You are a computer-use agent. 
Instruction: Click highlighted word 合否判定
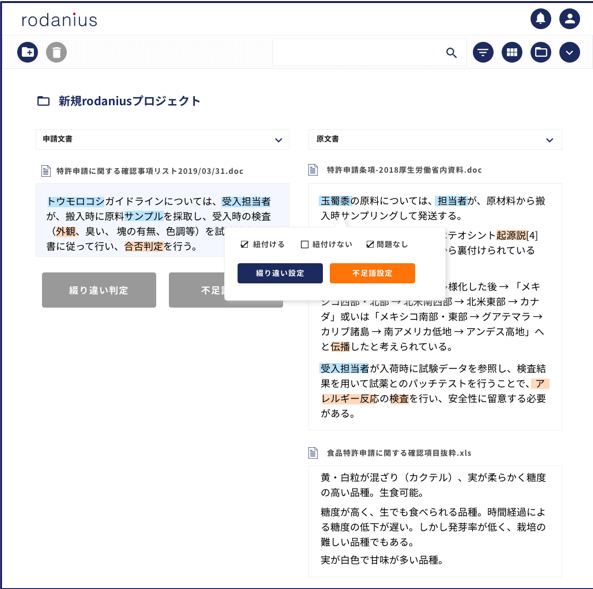[x=144, y=247]
